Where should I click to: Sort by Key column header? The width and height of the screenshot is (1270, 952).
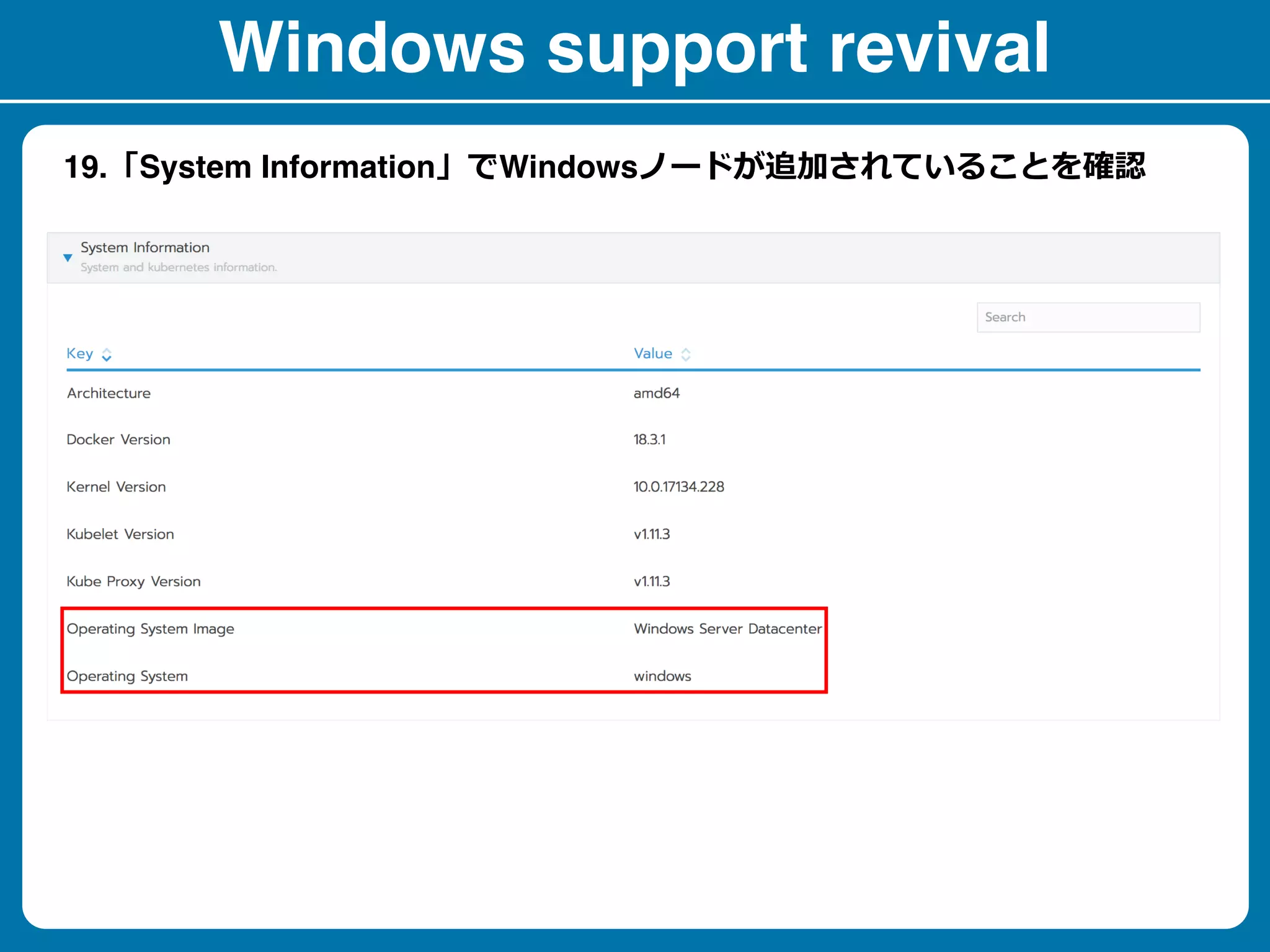(x=80, y=353)
